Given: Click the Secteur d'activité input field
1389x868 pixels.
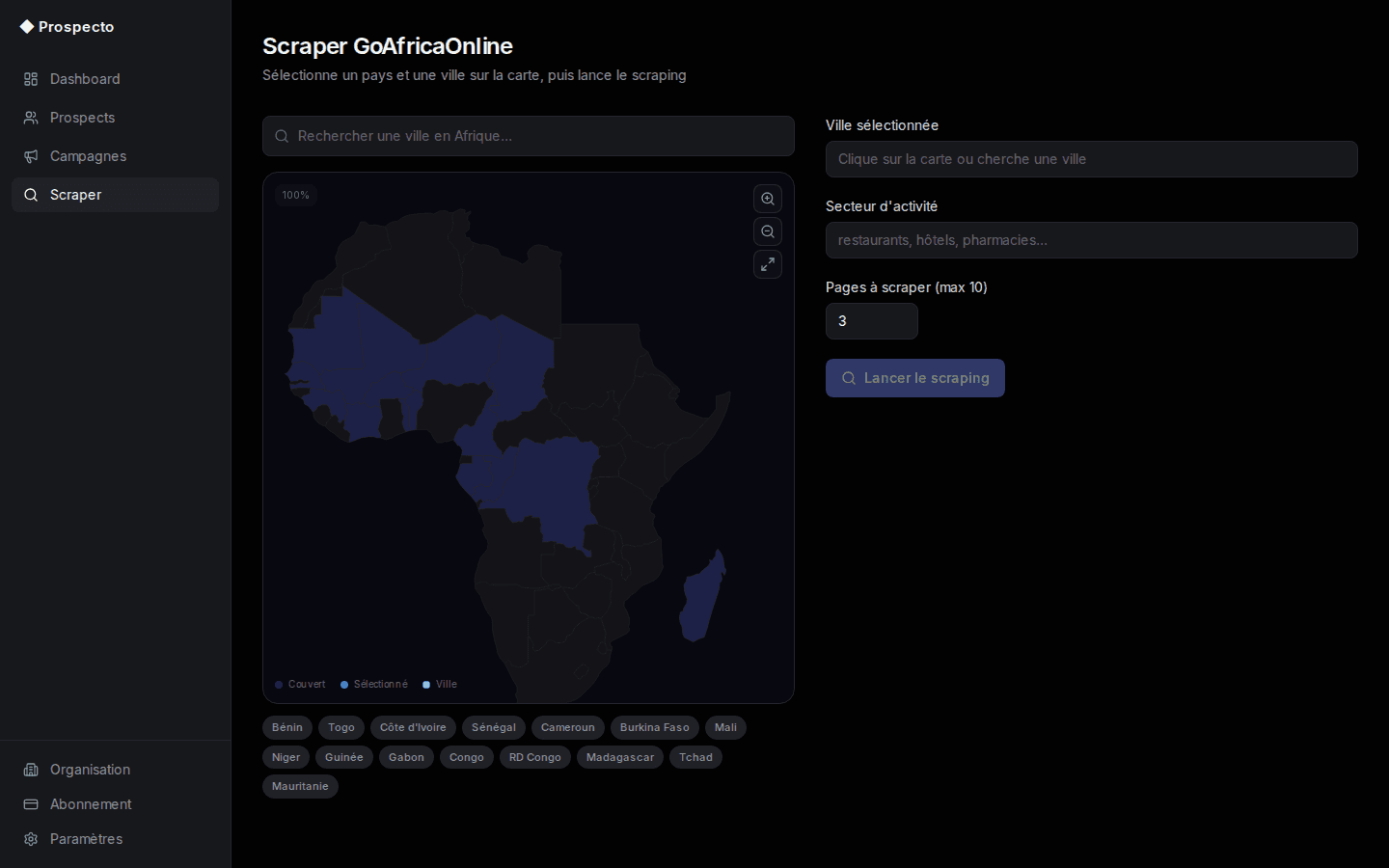Looking at the screenshot, I should tap(1092, 240).
